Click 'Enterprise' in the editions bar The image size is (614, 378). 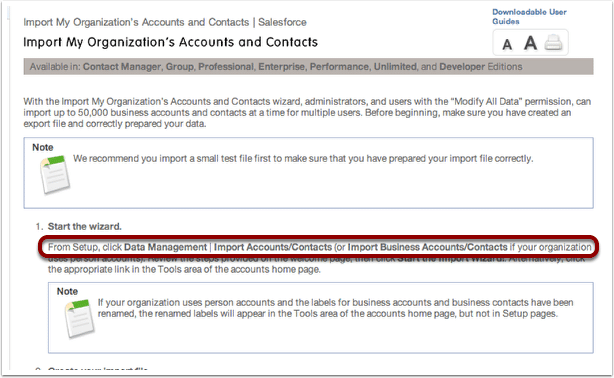click(x=281, y=67)
